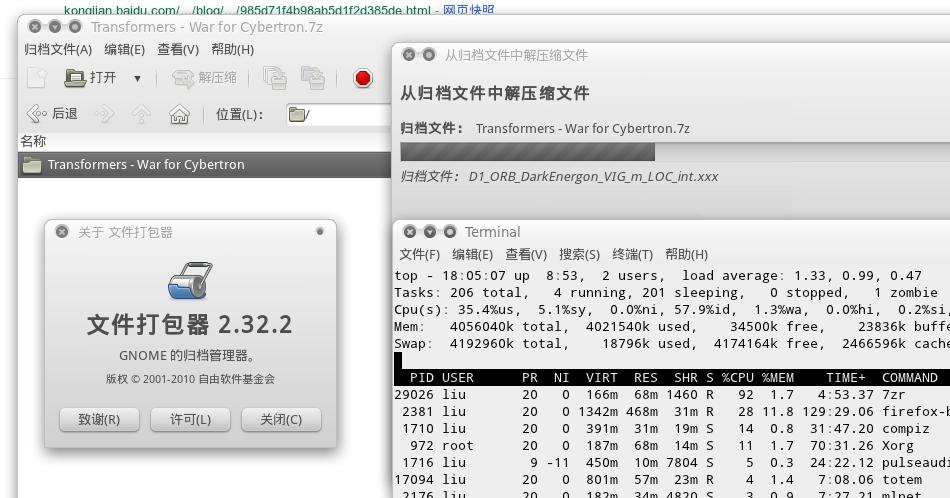The width and height of the screenshot is (950, 498).
Task: Click the 位置 location input field
Action: click(340, 114)
